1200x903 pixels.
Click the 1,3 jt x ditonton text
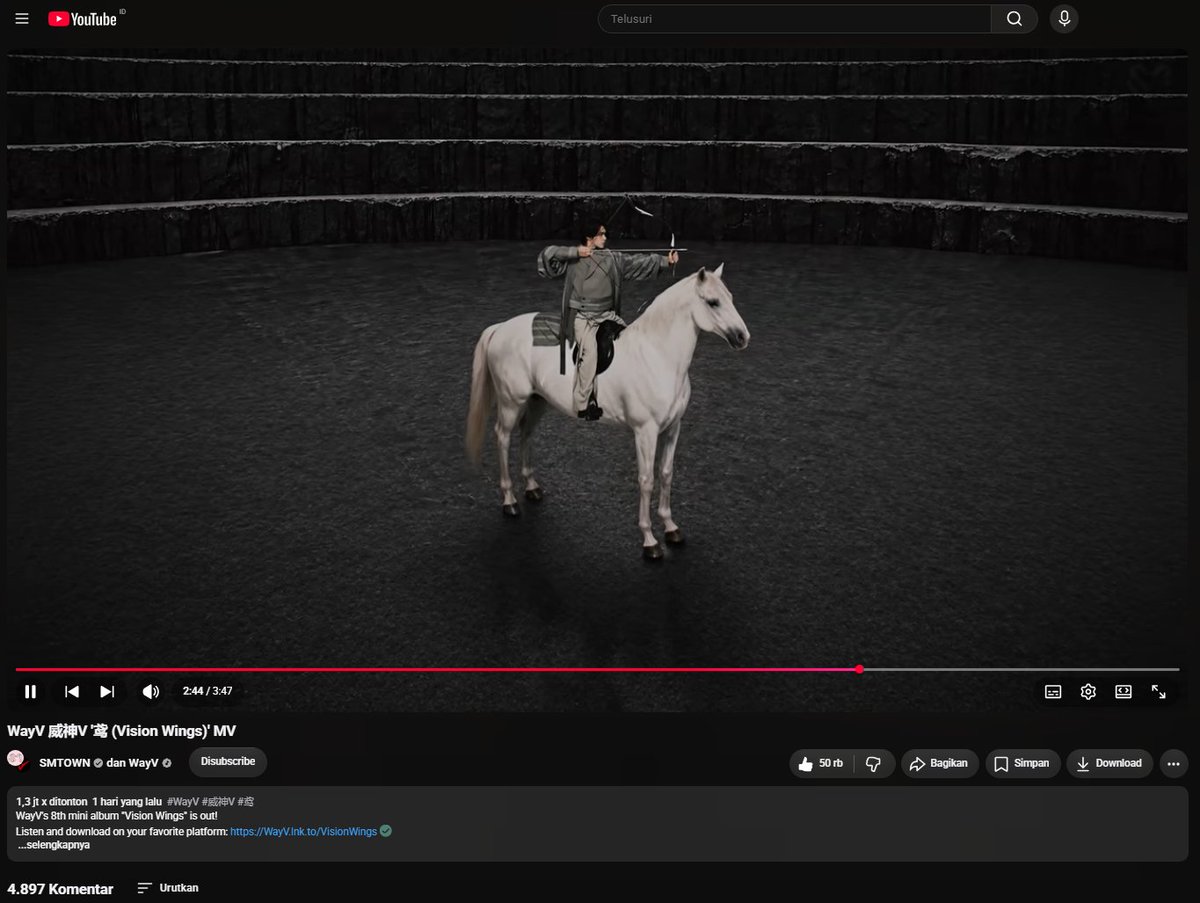pos(52,802)
